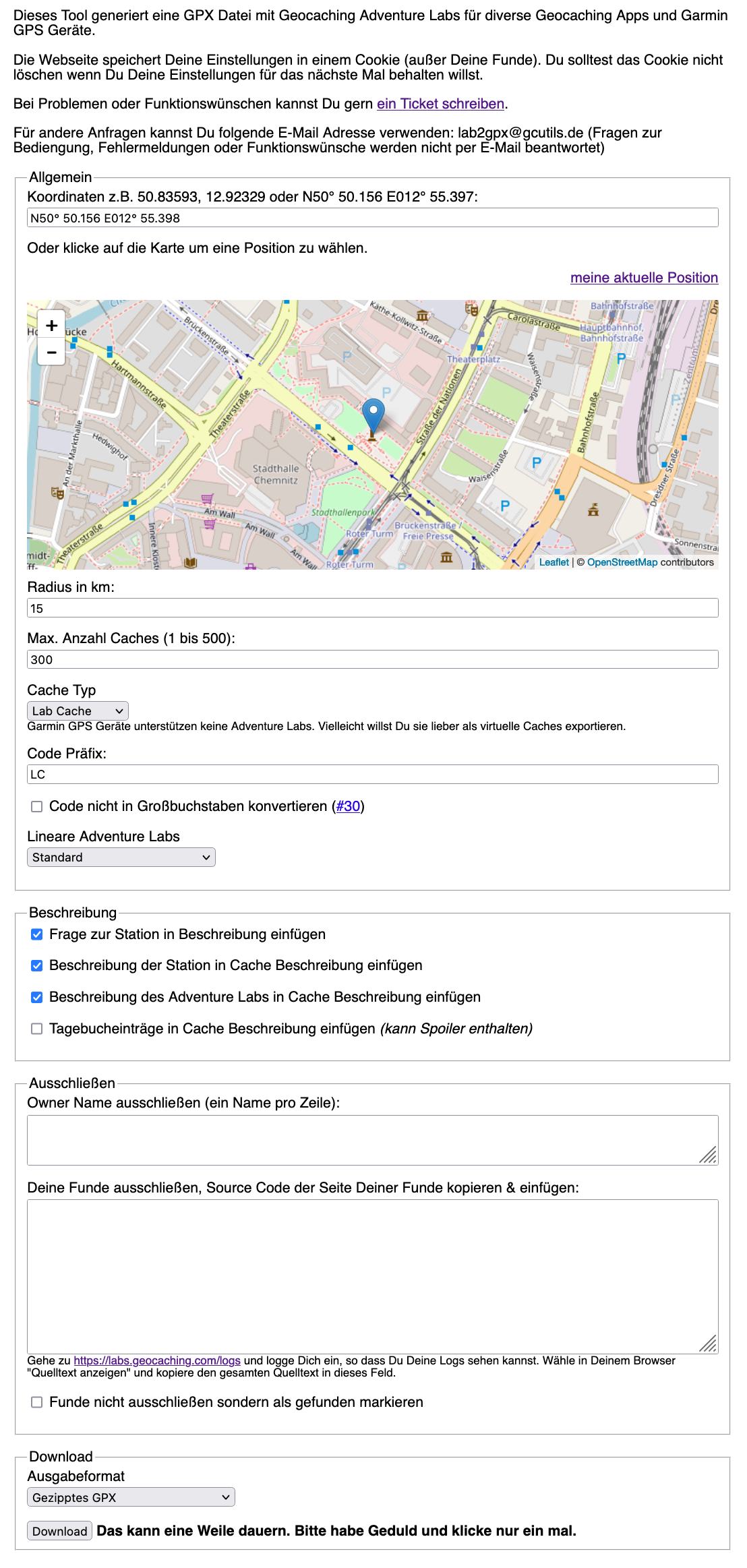Open the Lineare Adventure Labs dropdown

(121, 857)
